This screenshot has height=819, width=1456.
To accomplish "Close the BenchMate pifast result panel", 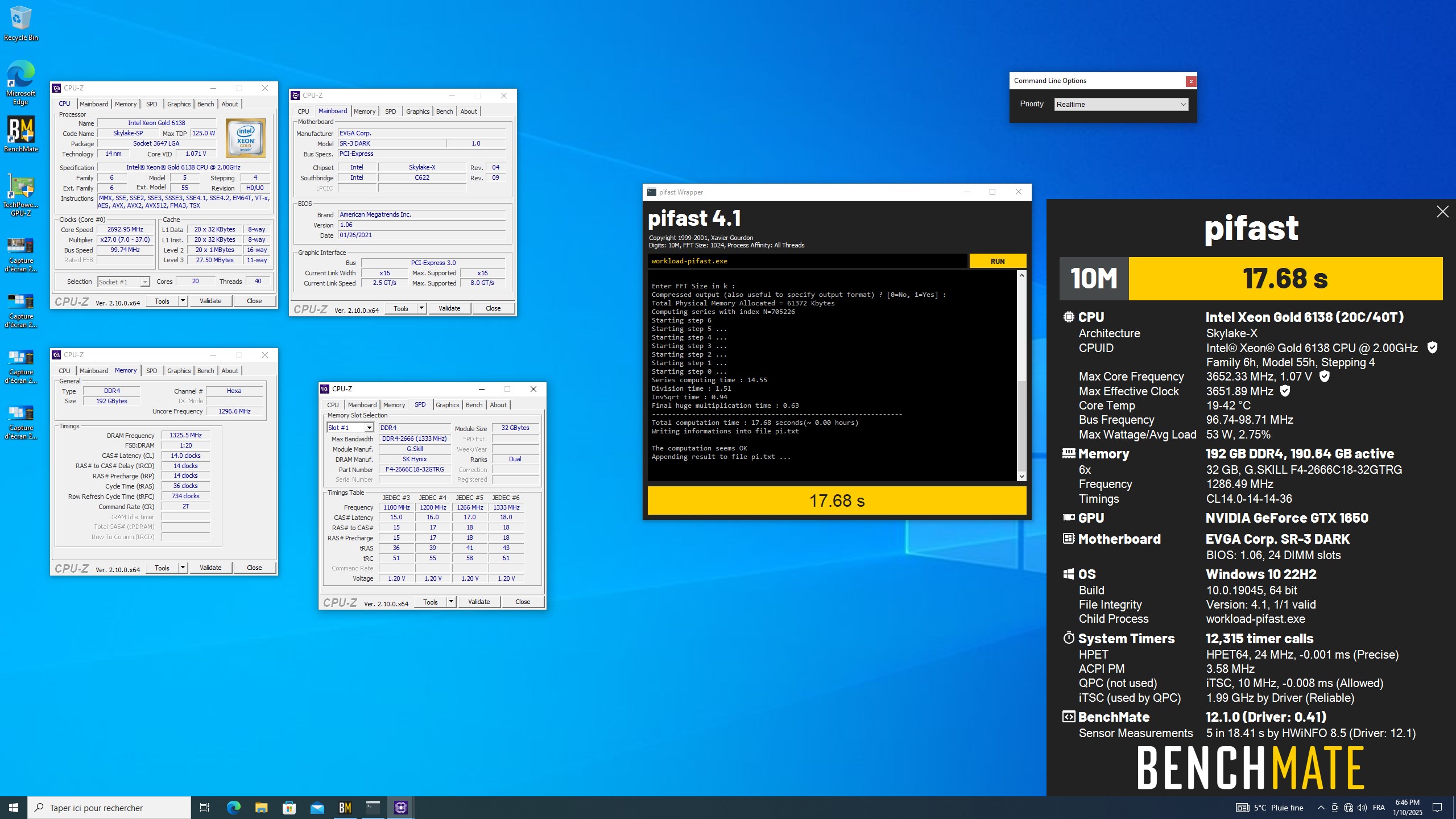I will point(1442,212).
